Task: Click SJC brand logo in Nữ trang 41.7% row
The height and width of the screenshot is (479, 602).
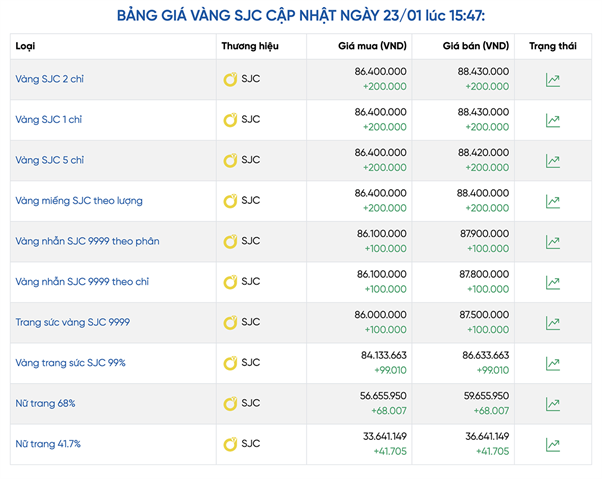Action: (230, 444)
